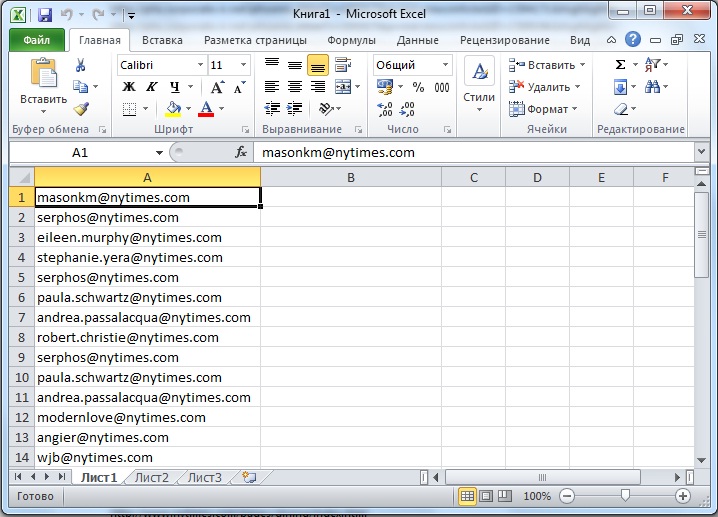Open the Файл tab
The image size is (718, 517).
[37, 40]
